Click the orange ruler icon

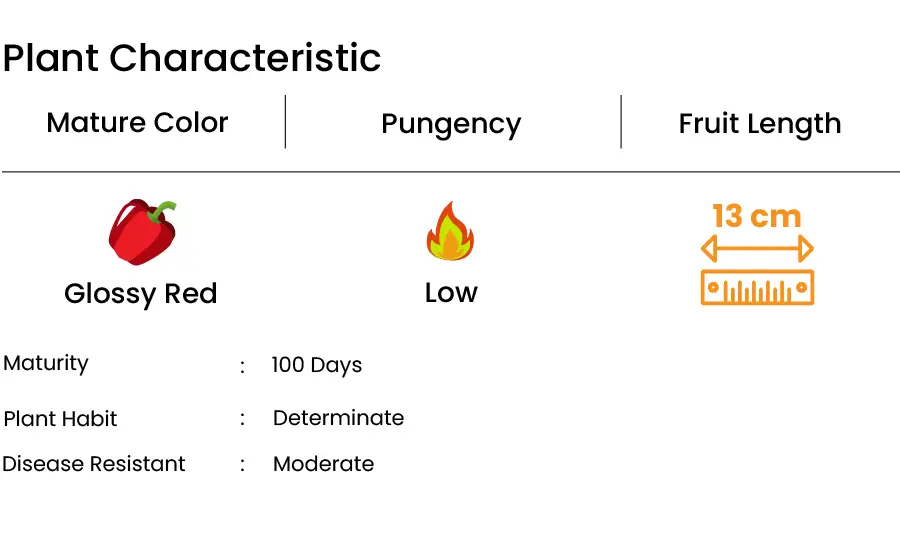[x=758, y=287]
